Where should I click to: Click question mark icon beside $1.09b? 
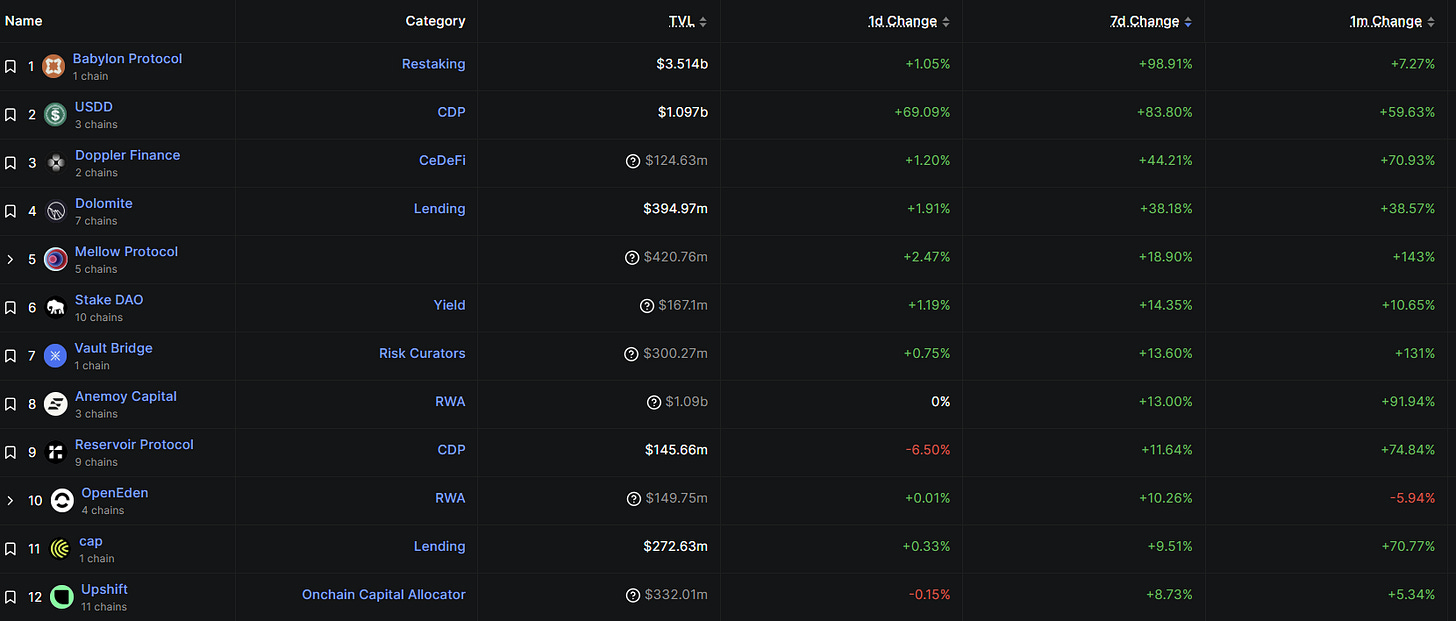(x=654, y=402)
